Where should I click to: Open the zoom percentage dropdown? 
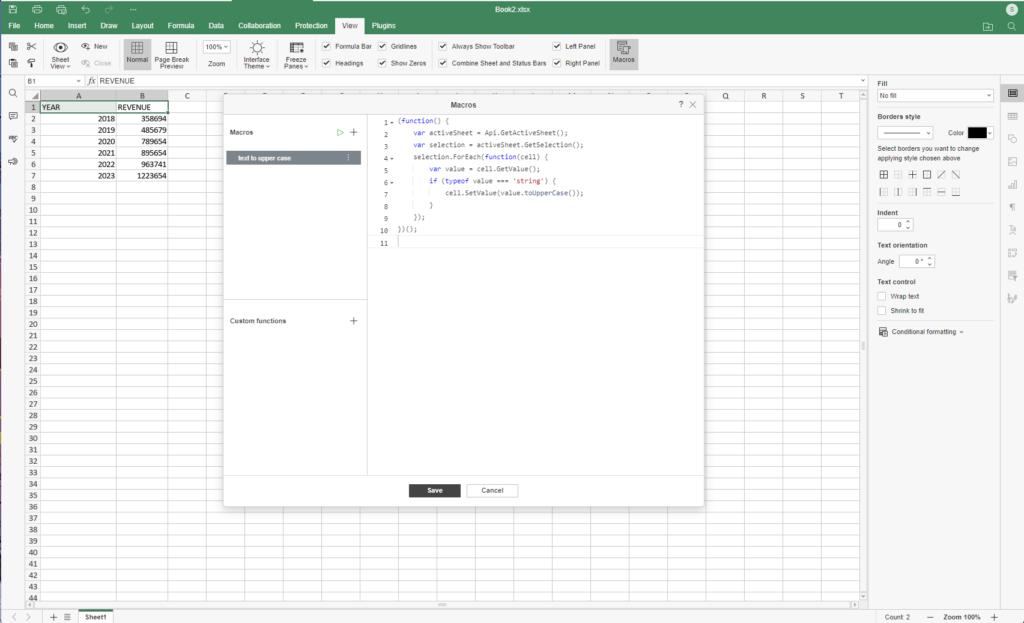coord(216,47)
